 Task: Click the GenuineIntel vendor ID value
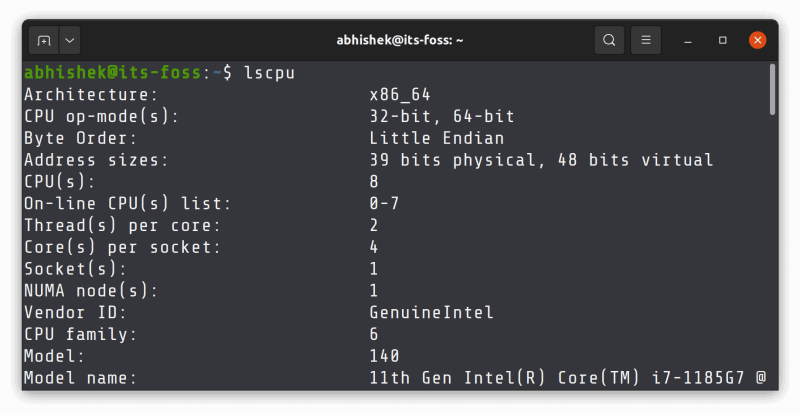pos(431,313)
